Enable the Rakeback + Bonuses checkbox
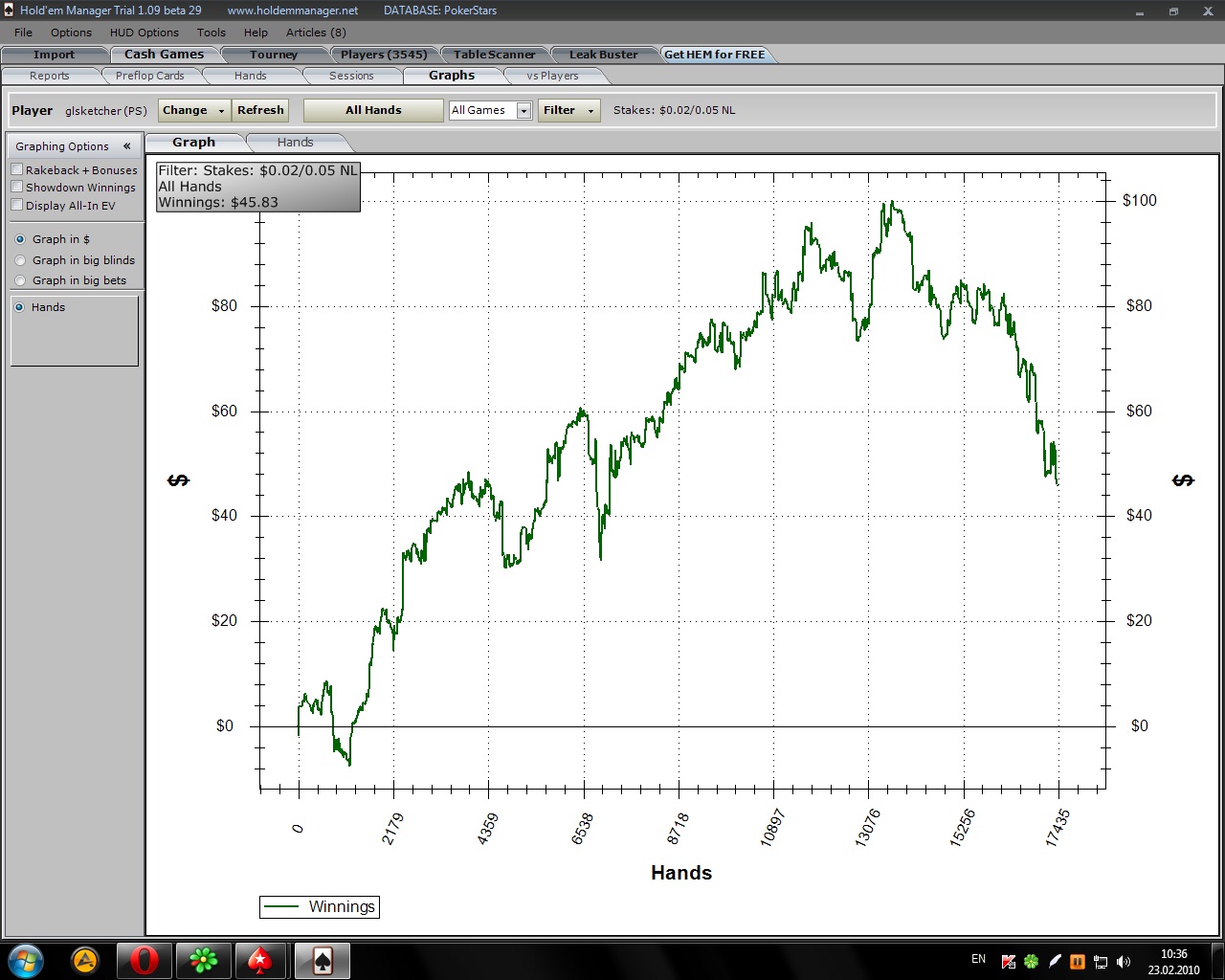This screenshot has width=1225, height=980. (17, 169)
